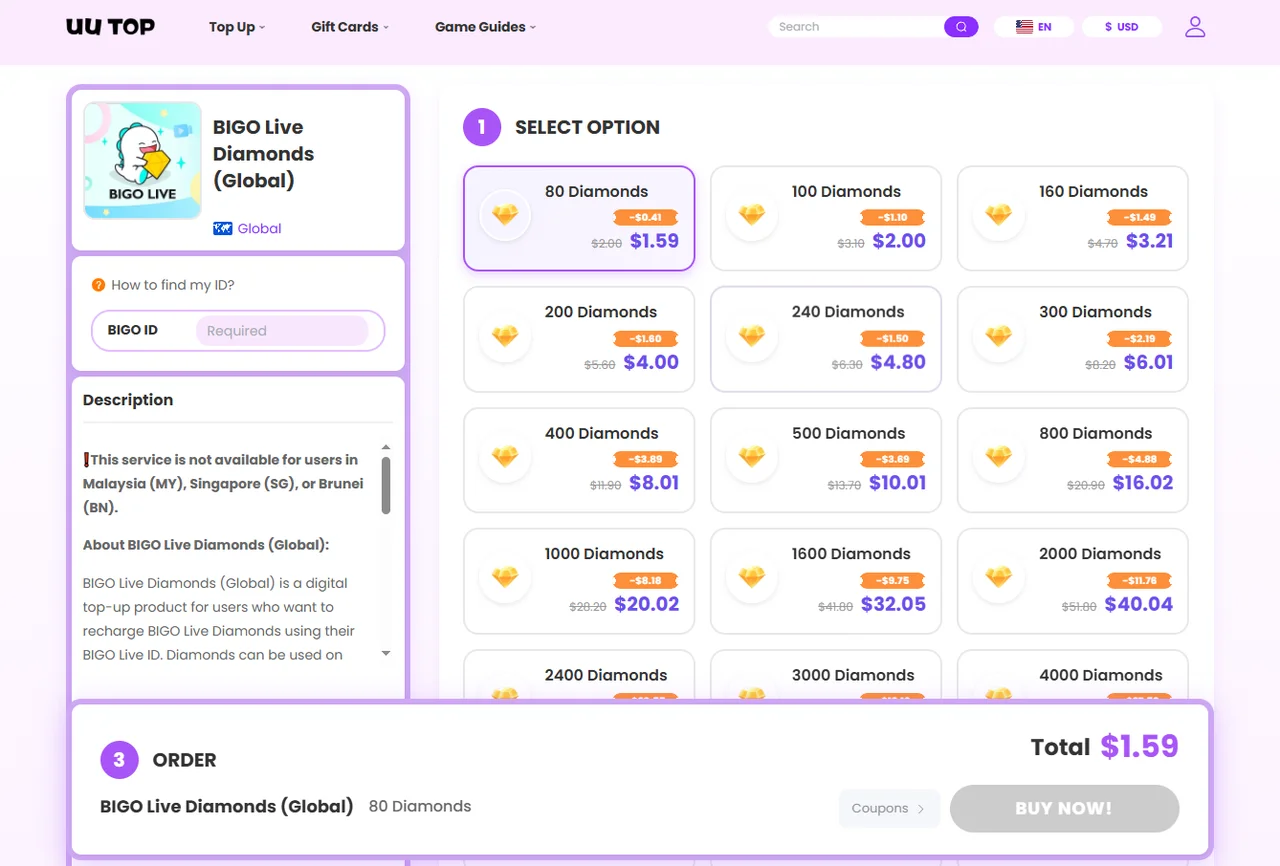Click the 300 Diamonds gem icon
Image resolution: width=1280 pixels, height=866 pixels.
[999, 336]
